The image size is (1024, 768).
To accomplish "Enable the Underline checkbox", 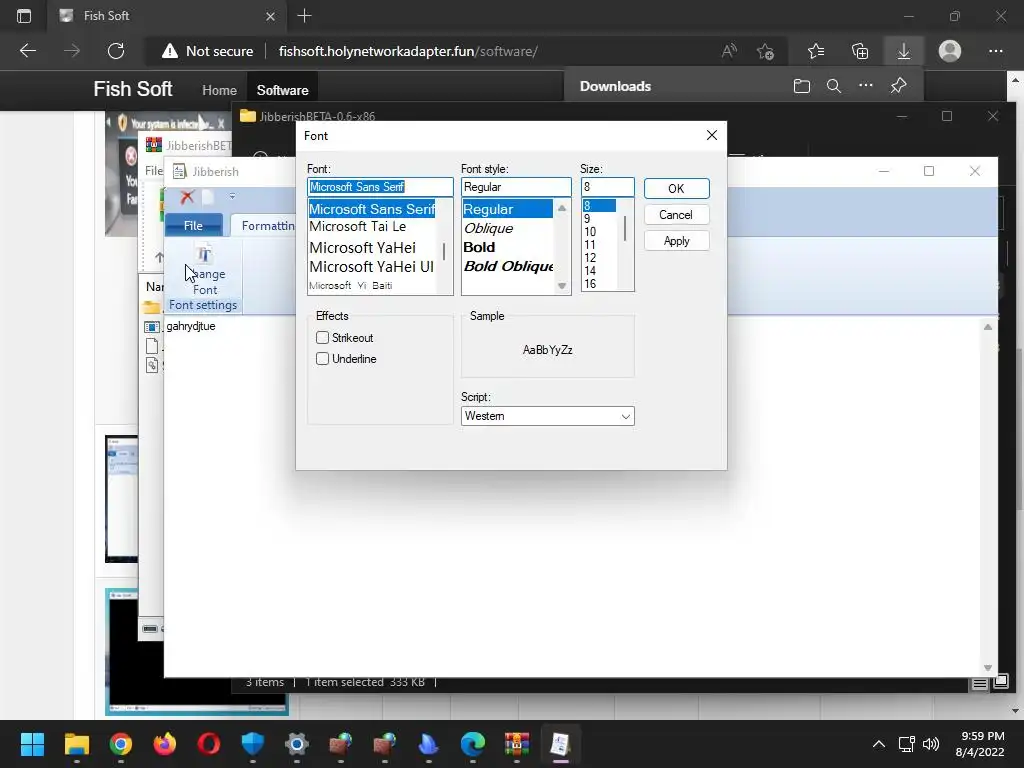I will (322, 359).
